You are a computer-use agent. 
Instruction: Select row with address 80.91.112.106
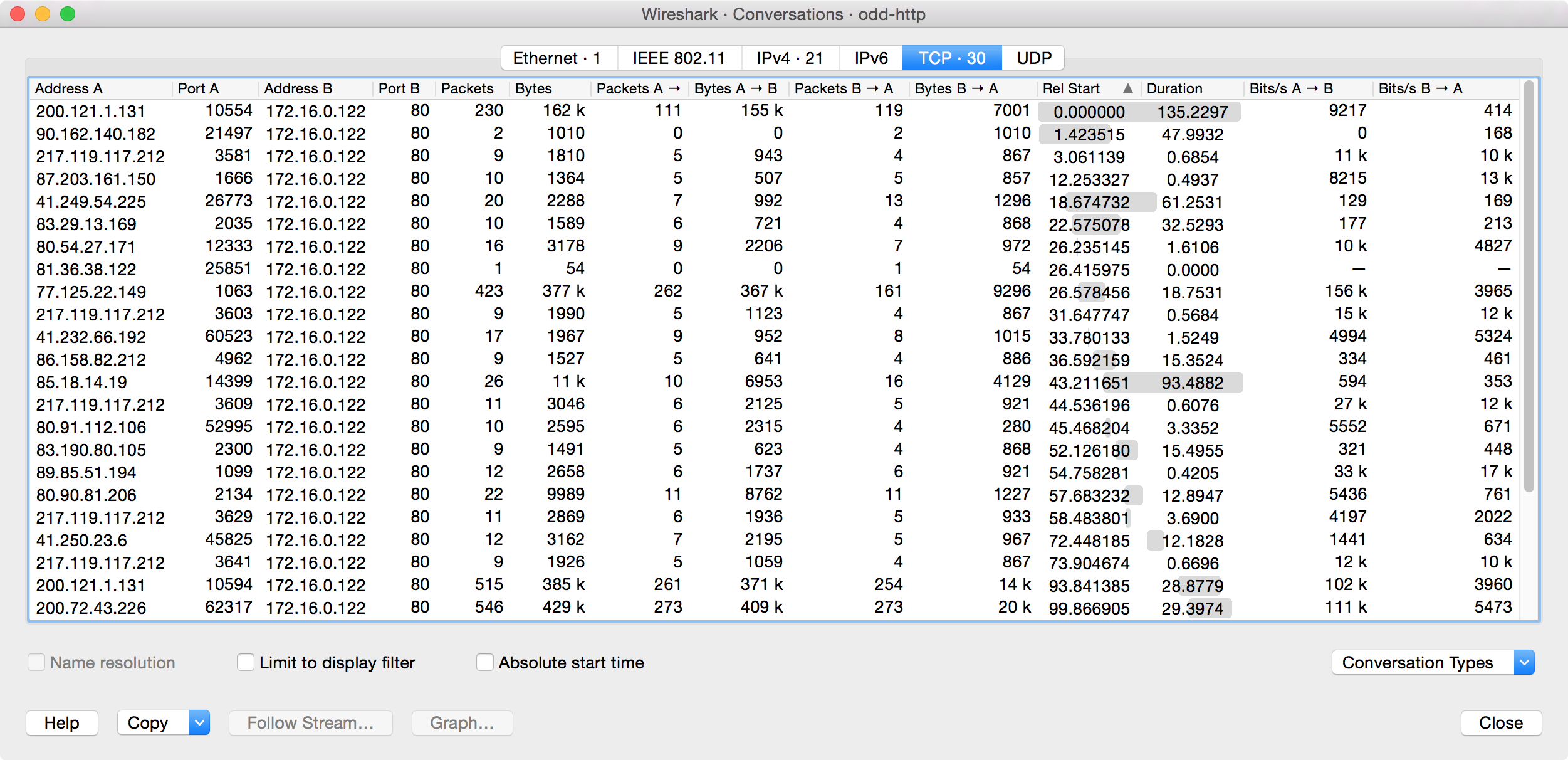point(774,427)
